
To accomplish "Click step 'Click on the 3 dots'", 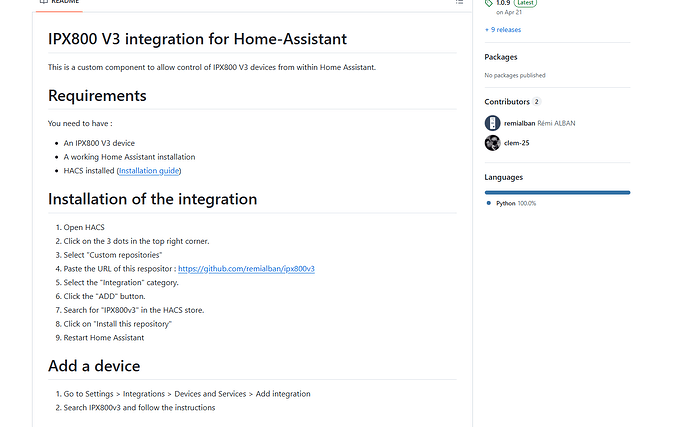I will point(136,241).
